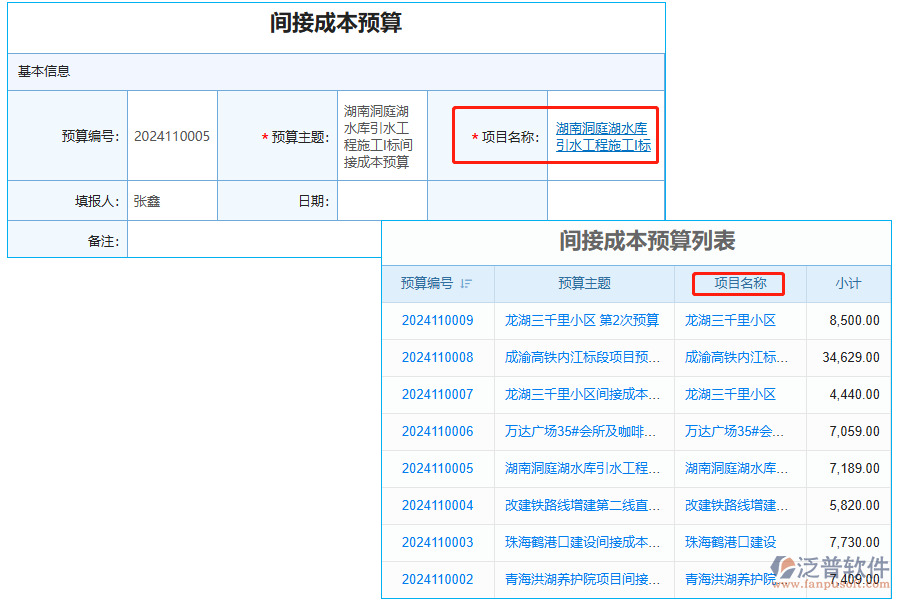This screenshot has width=900, height=600.
Task: Open the 湖南洞庭湖水库引水工程施工标 project link
Action: (x=603, y=136)
